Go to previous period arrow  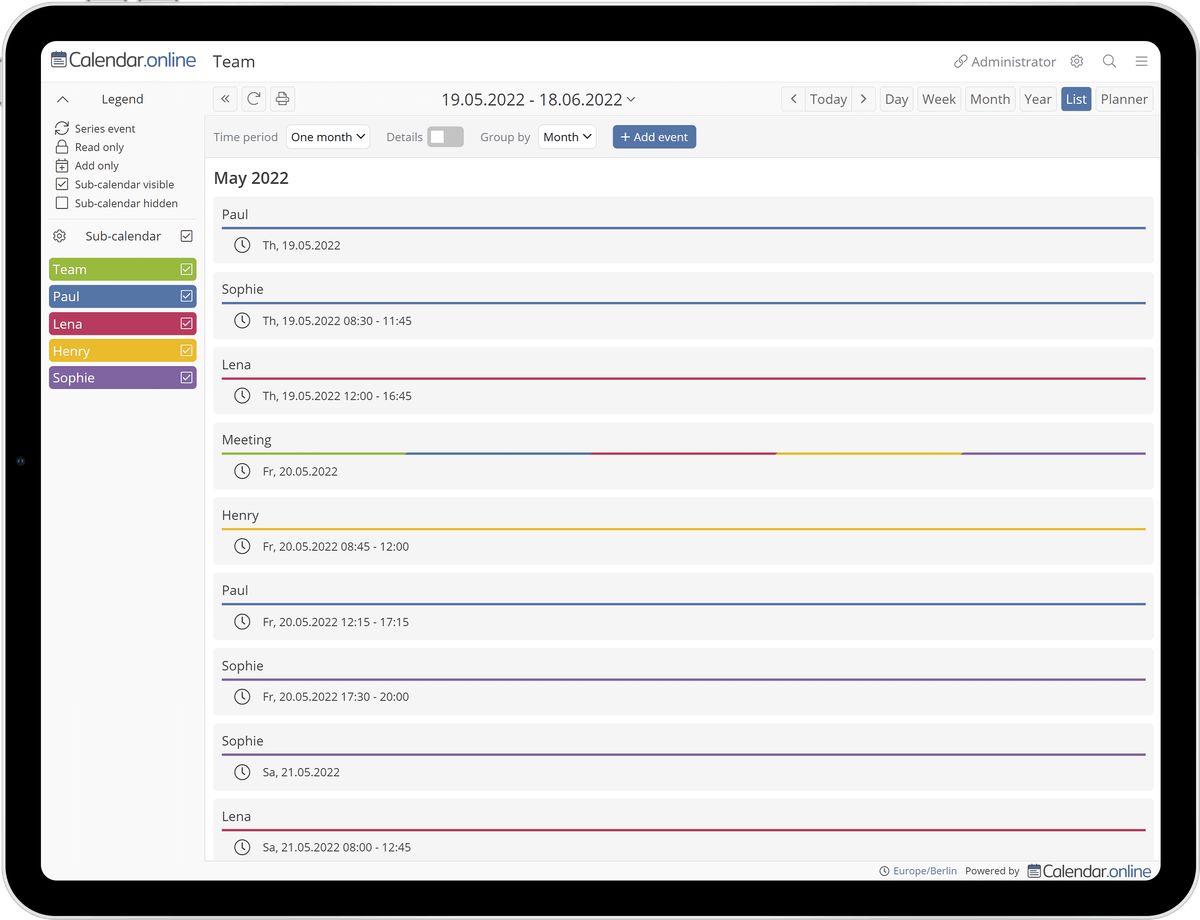[x=793, y=99]
